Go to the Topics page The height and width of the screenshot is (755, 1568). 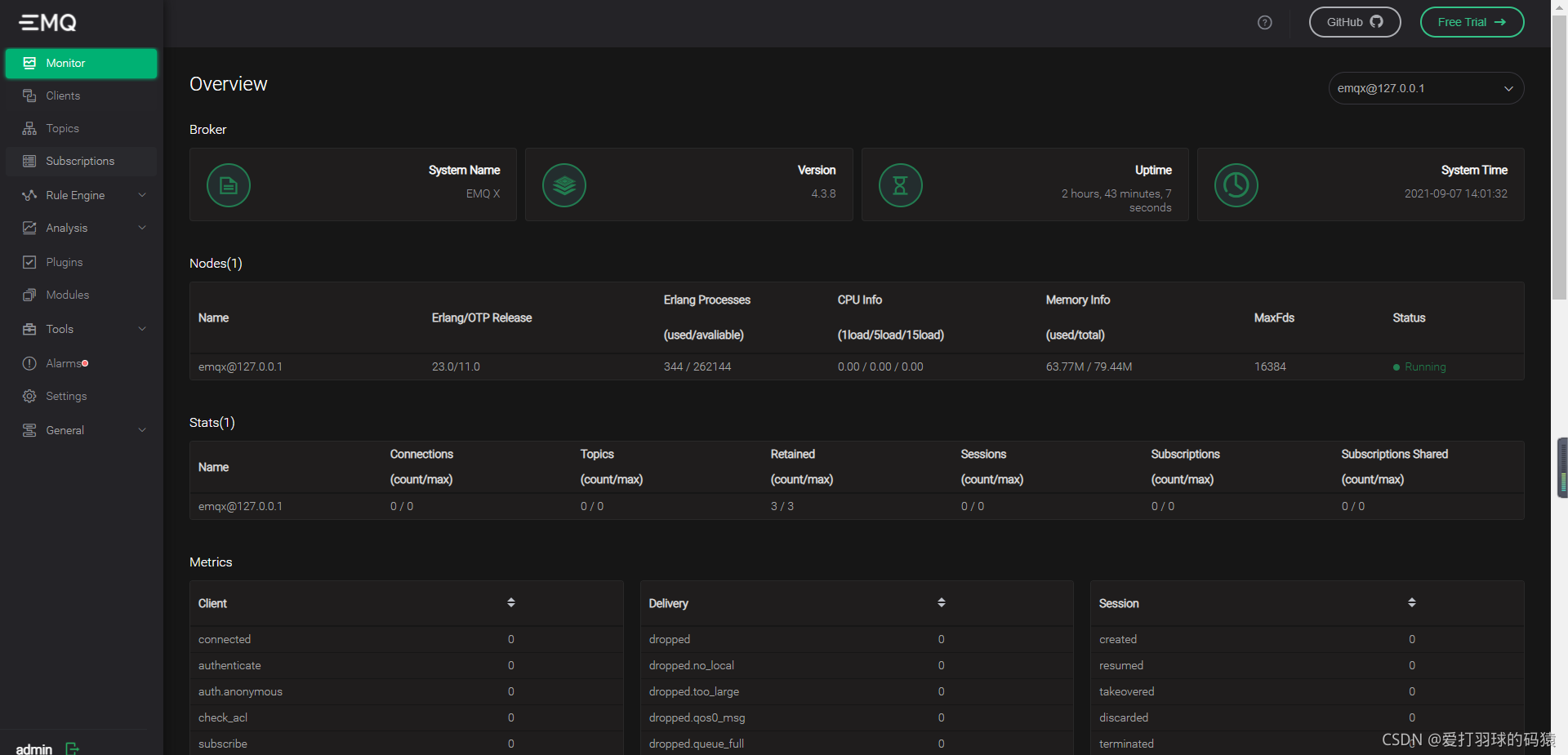[81, 128]
